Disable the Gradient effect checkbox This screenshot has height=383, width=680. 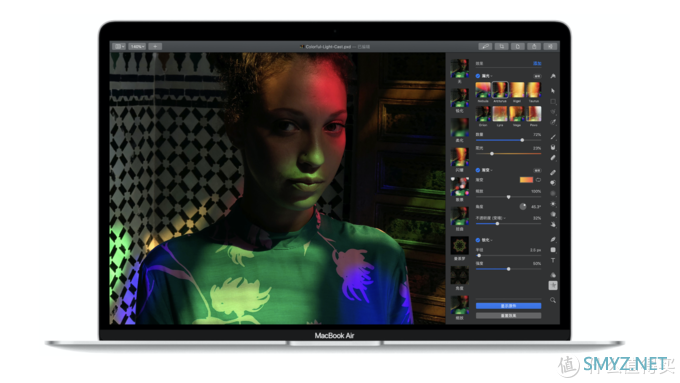[x=478, y=170]
